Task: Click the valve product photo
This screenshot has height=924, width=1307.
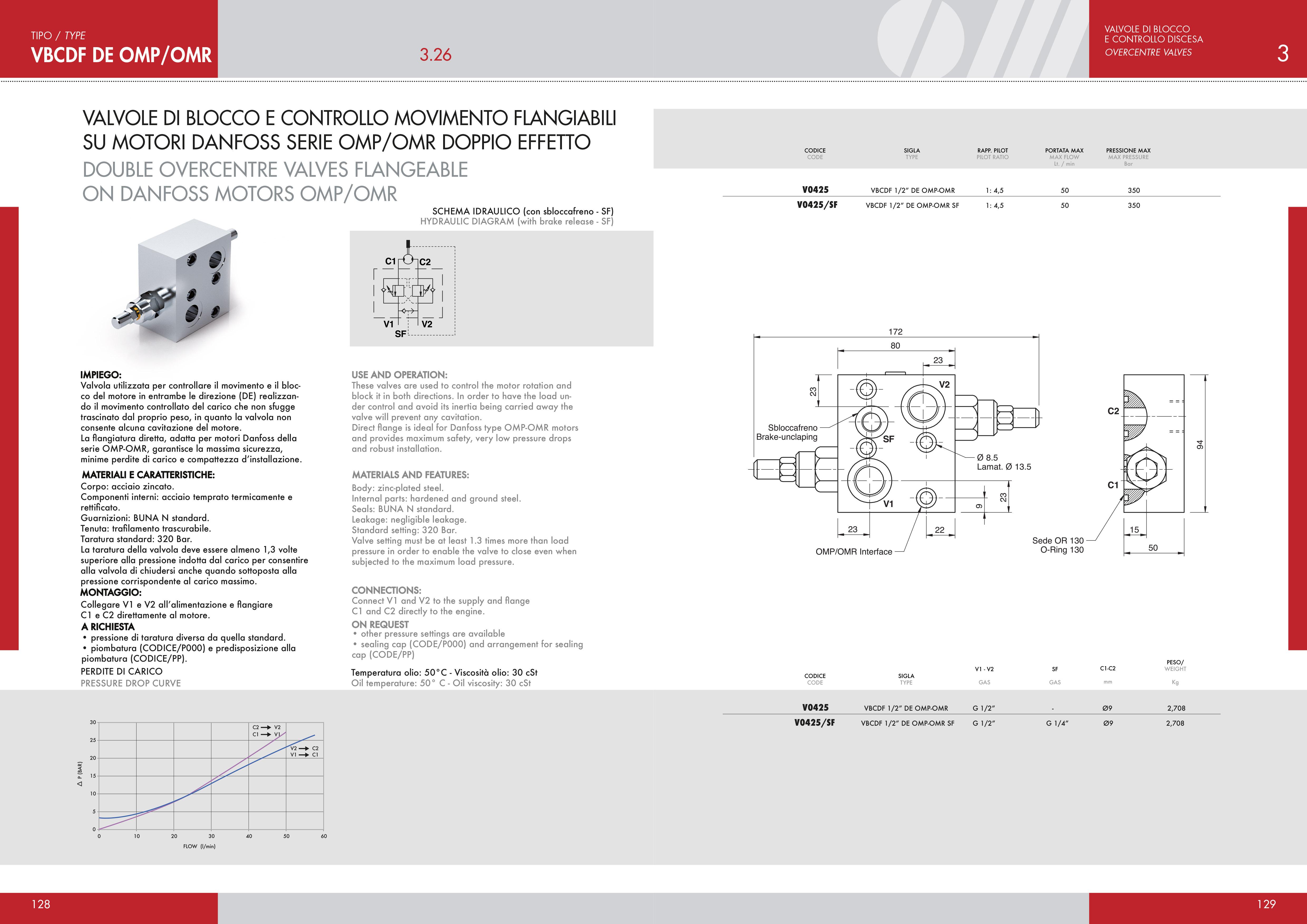Action: click(x=175, y=280)
